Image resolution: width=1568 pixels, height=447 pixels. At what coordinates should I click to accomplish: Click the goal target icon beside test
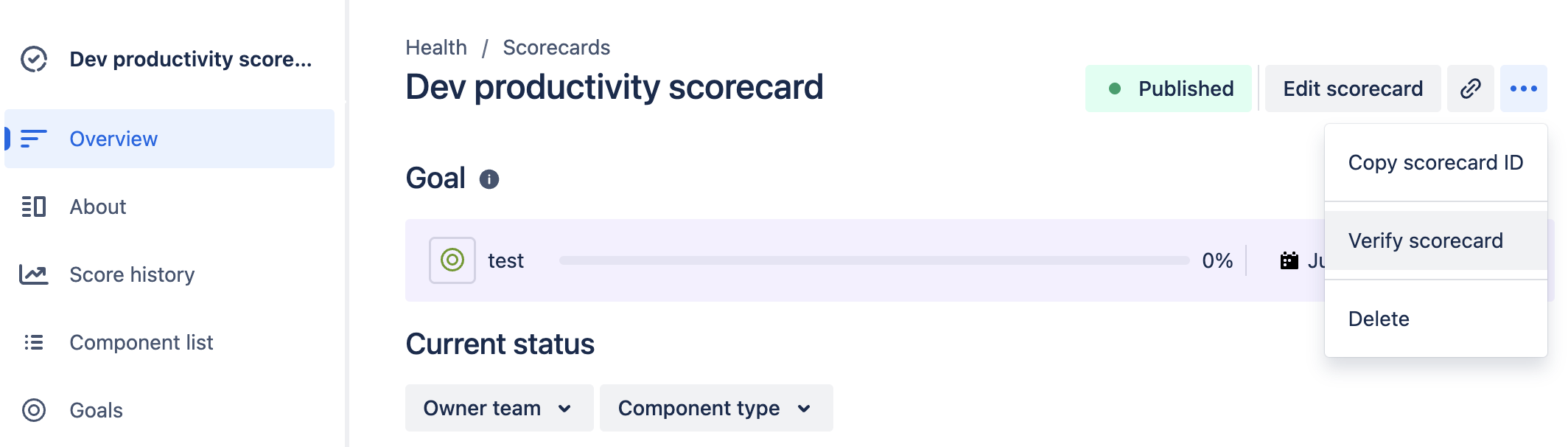click(x=452, y=260)
